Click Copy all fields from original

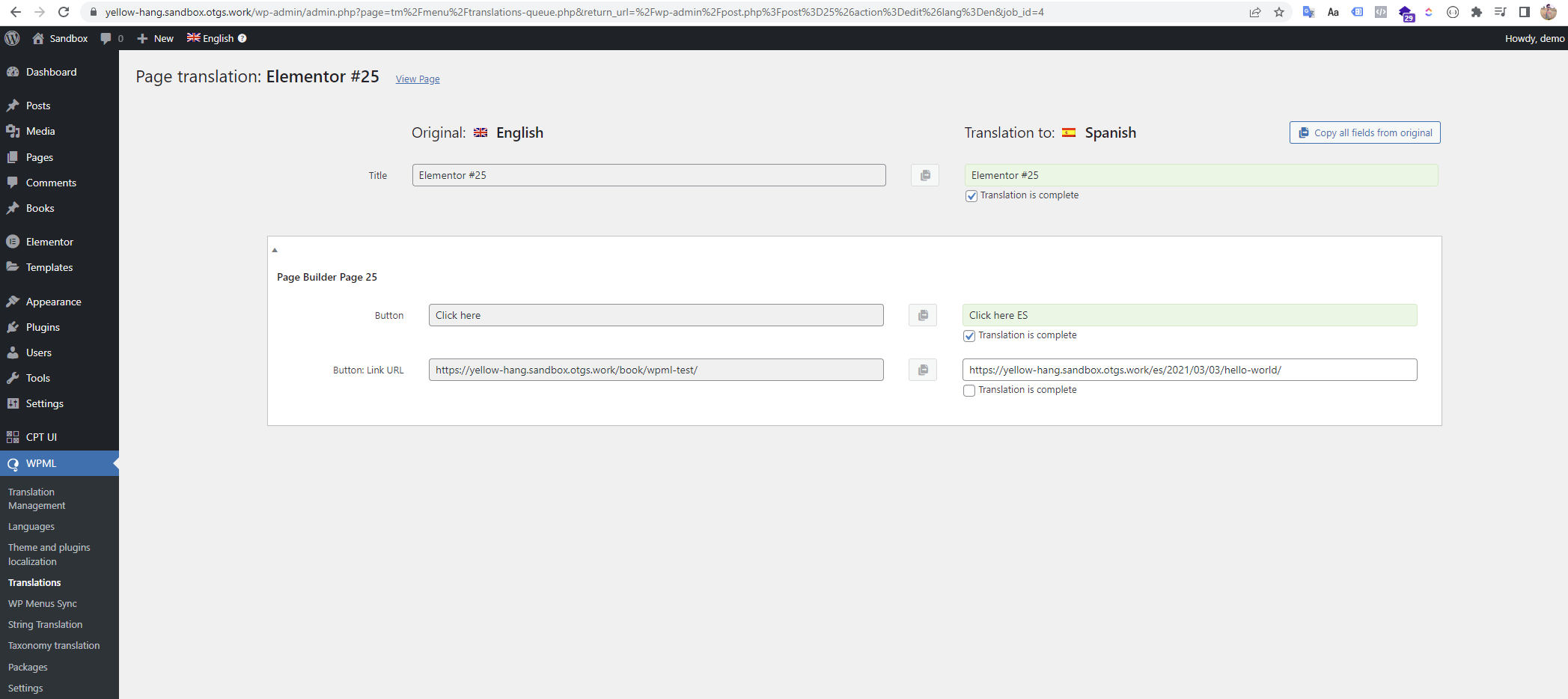coord(1364,132)
